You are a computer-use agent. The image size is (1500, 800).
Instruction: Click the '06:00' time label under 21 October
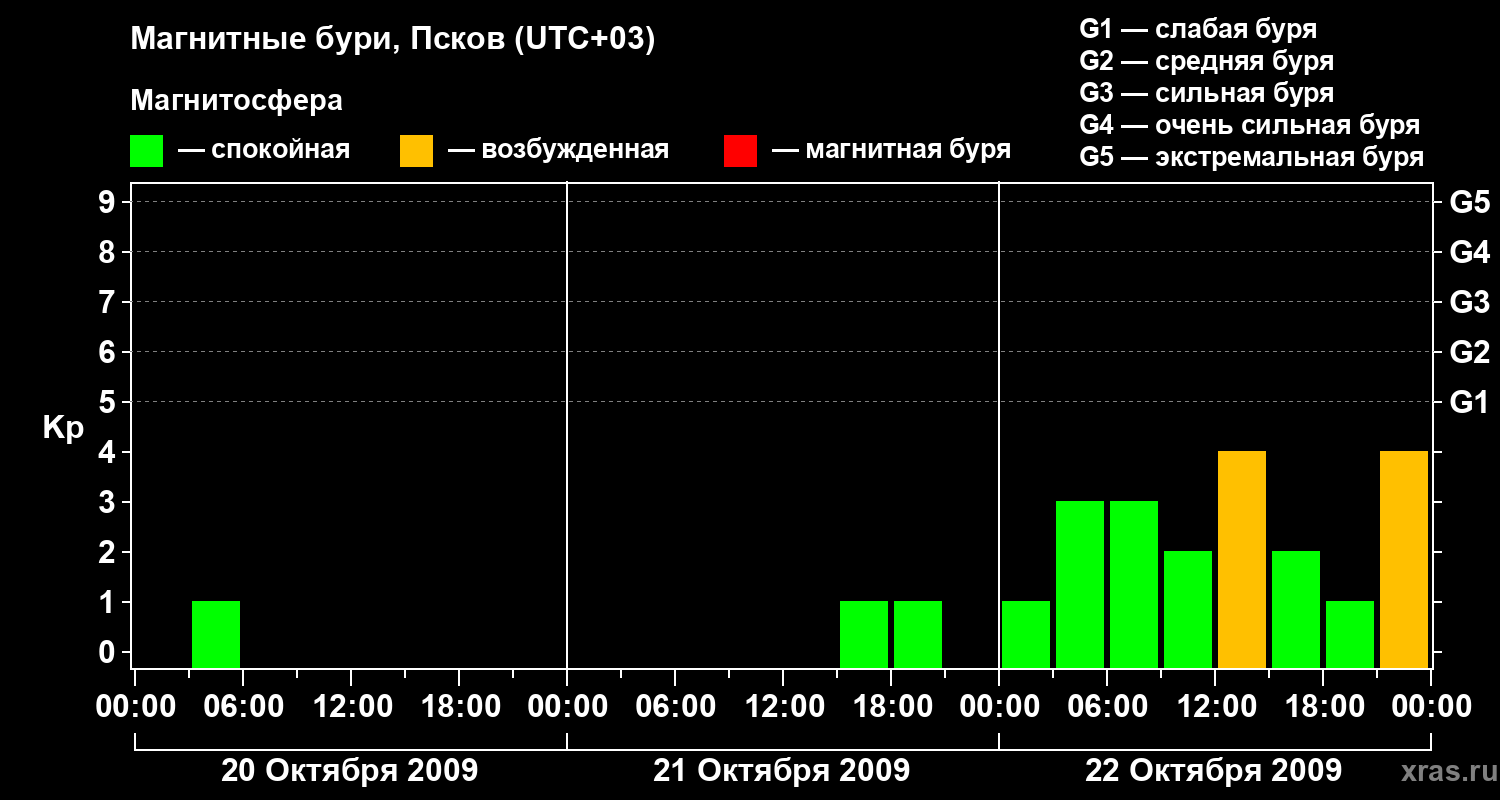(675, 706)
